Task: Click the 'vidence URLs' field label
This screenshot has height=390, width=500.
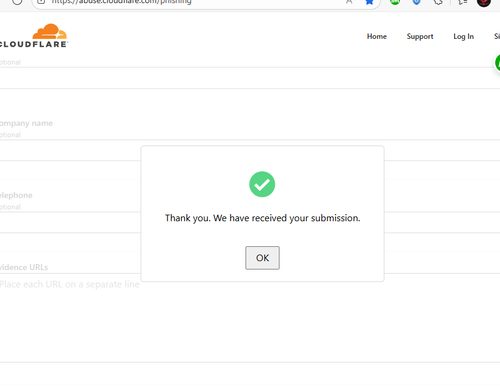Action: tap(24, 267)
